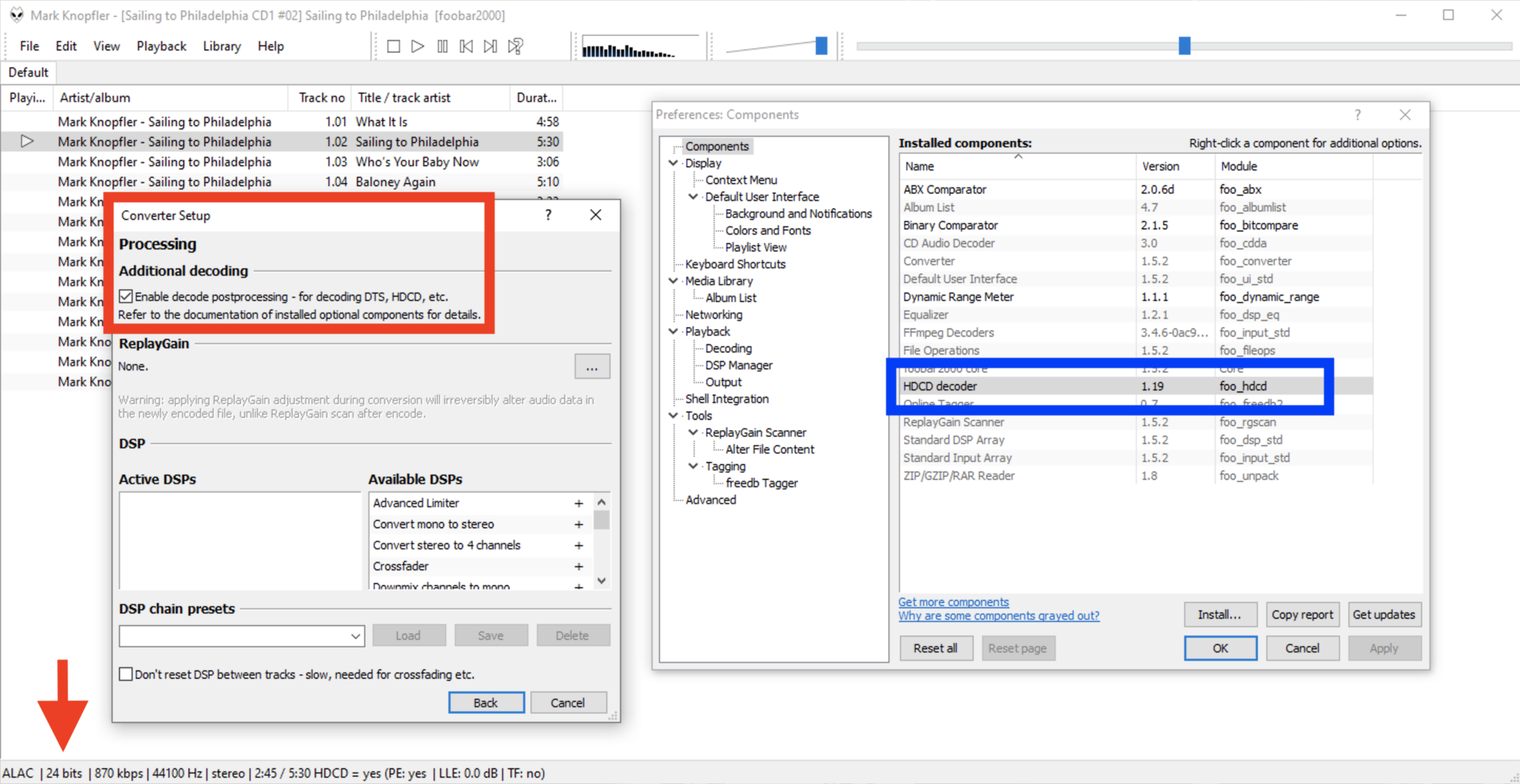The height and width of the screenshot is (784, 1520).
Task: Collapse the Playback tree node
Action: pyautogui.click(x=673, y=332)
